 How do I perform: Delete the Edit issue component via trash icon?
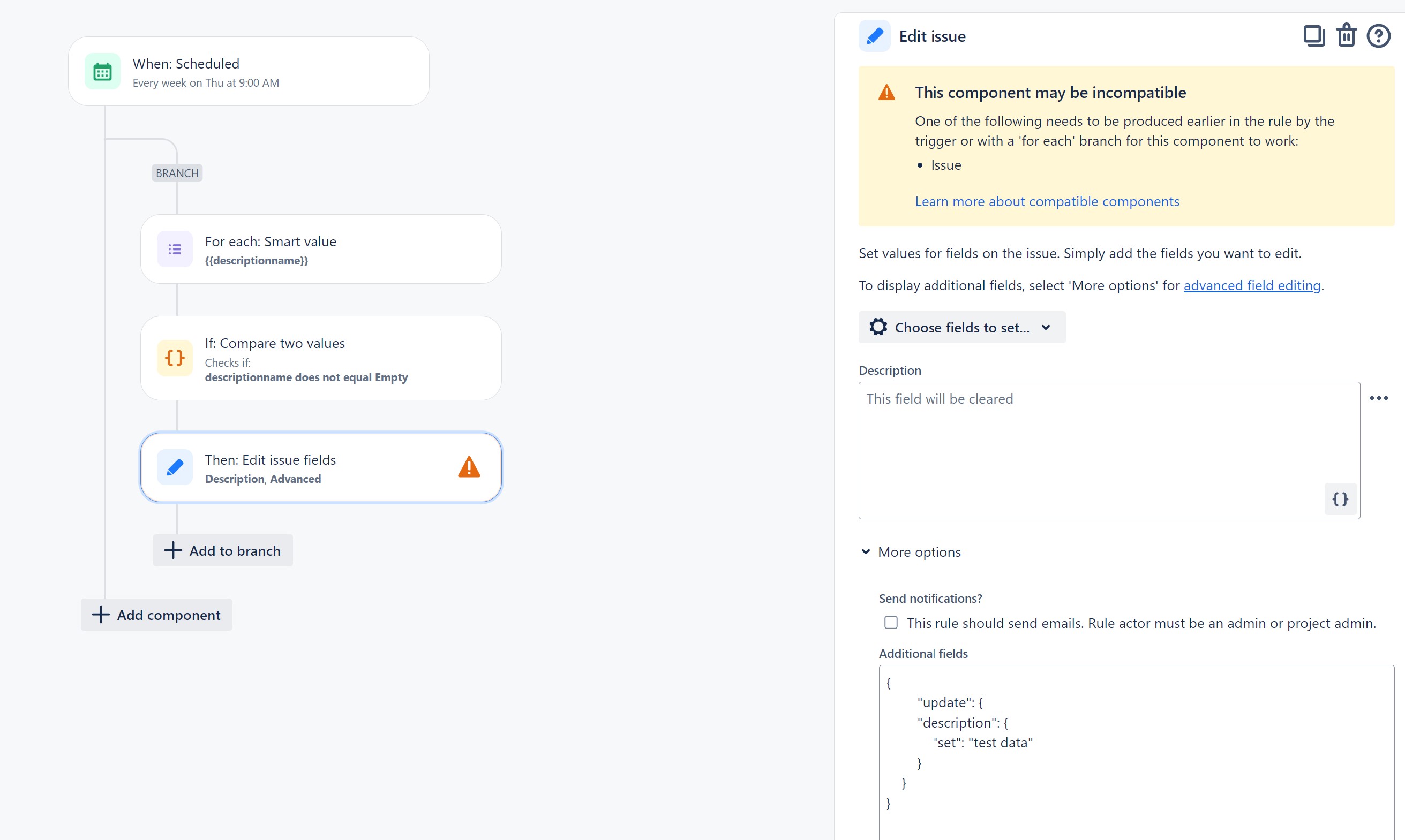coord(1346,36)
